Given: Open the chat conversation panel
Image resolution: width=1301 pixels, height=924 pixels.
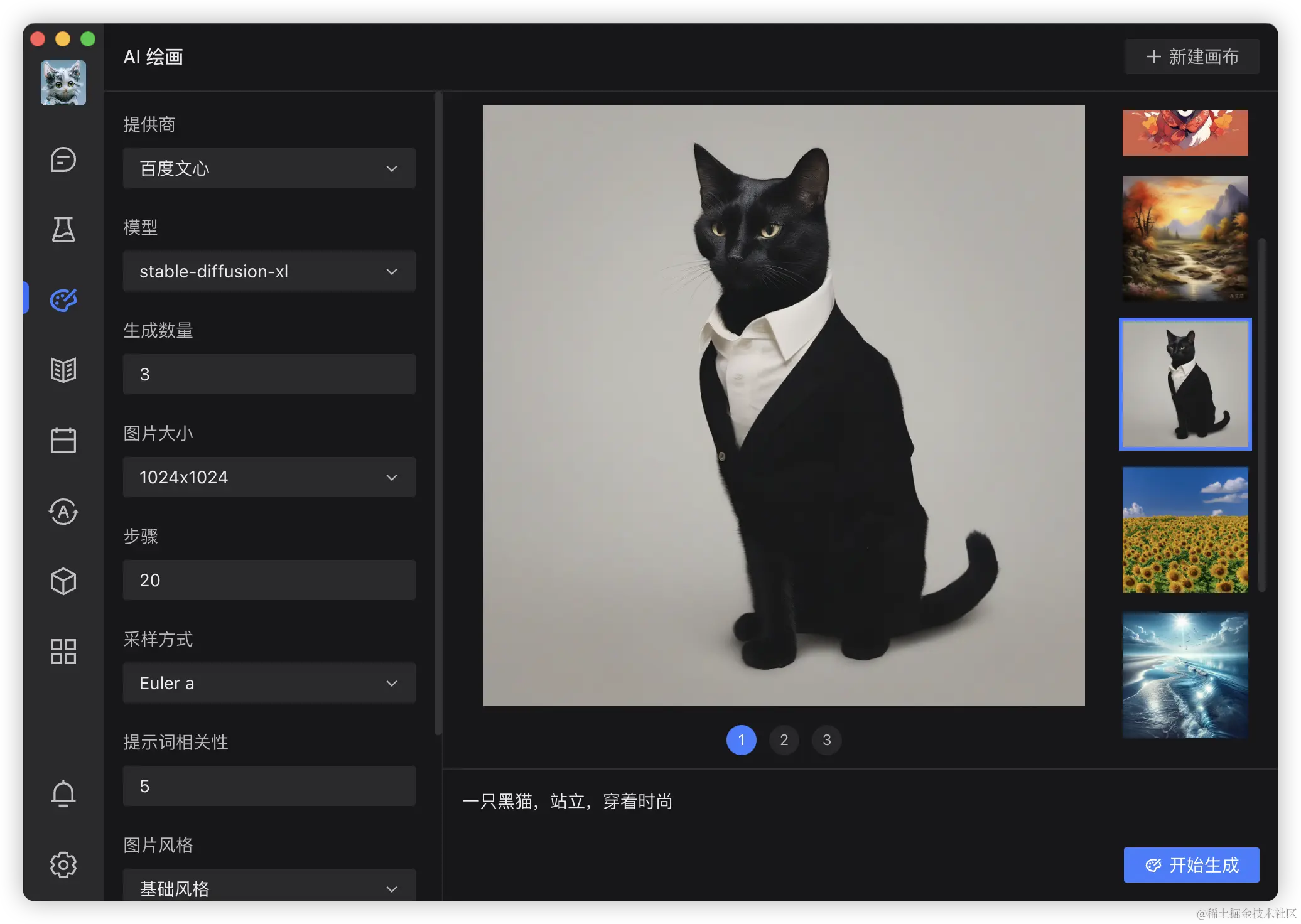Looking at the screenshot, I should 63,159.
